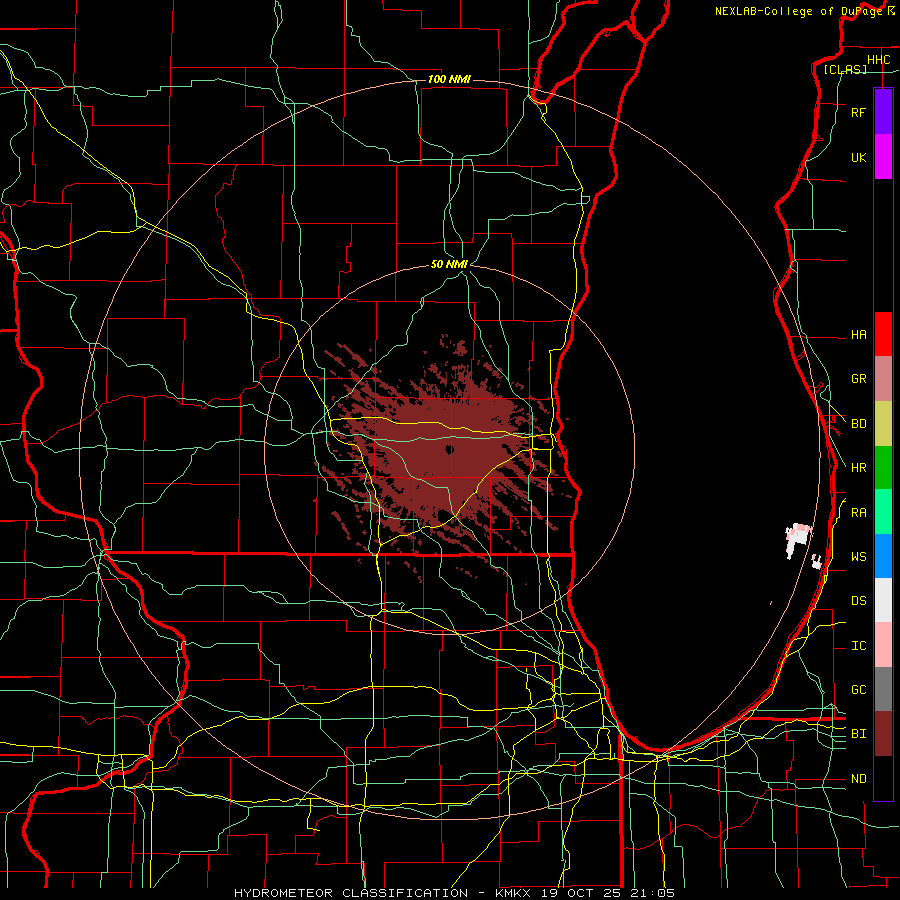Click the UK magenta legend color block
Image resolution: width=900 pixels, height=900 pixels.
tap(883, 157)
